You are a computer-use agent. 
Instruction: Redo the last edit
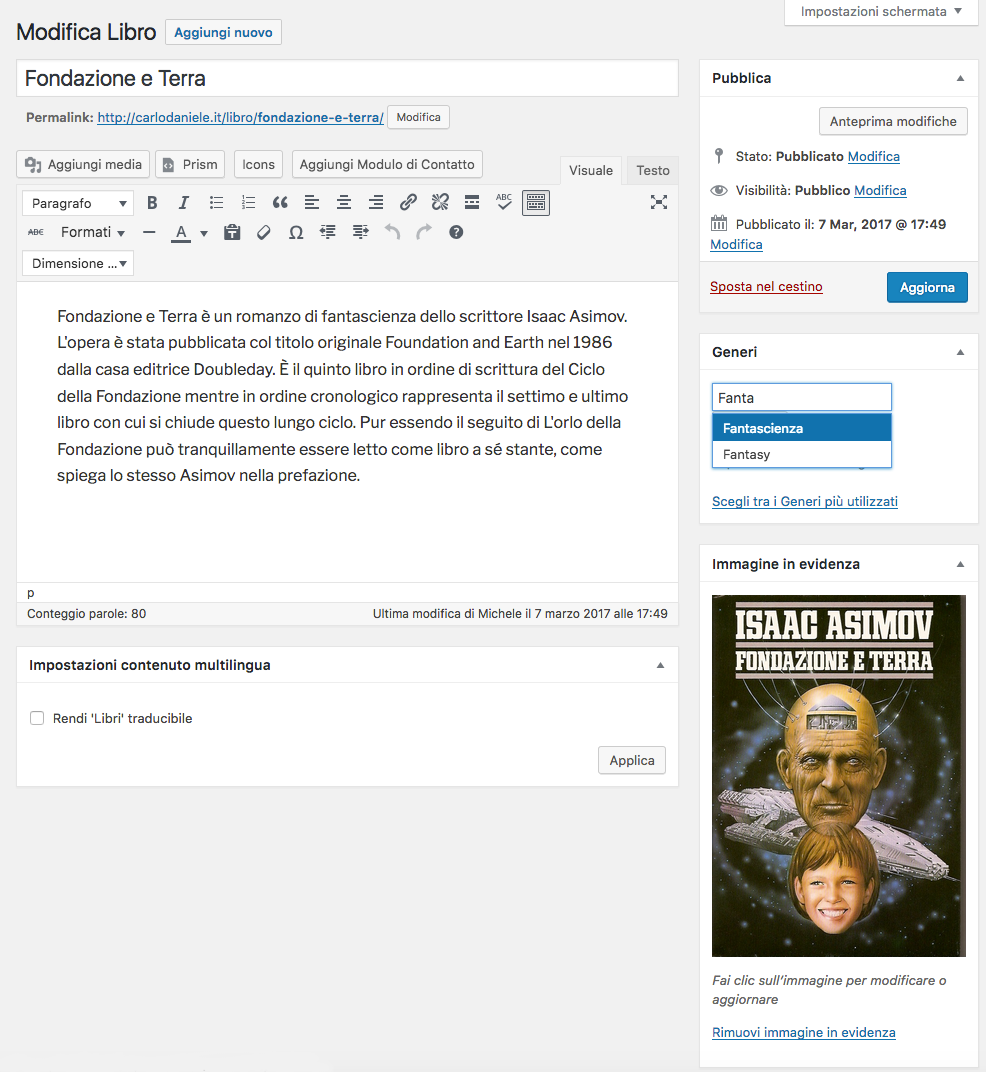[x=424, y=233]
